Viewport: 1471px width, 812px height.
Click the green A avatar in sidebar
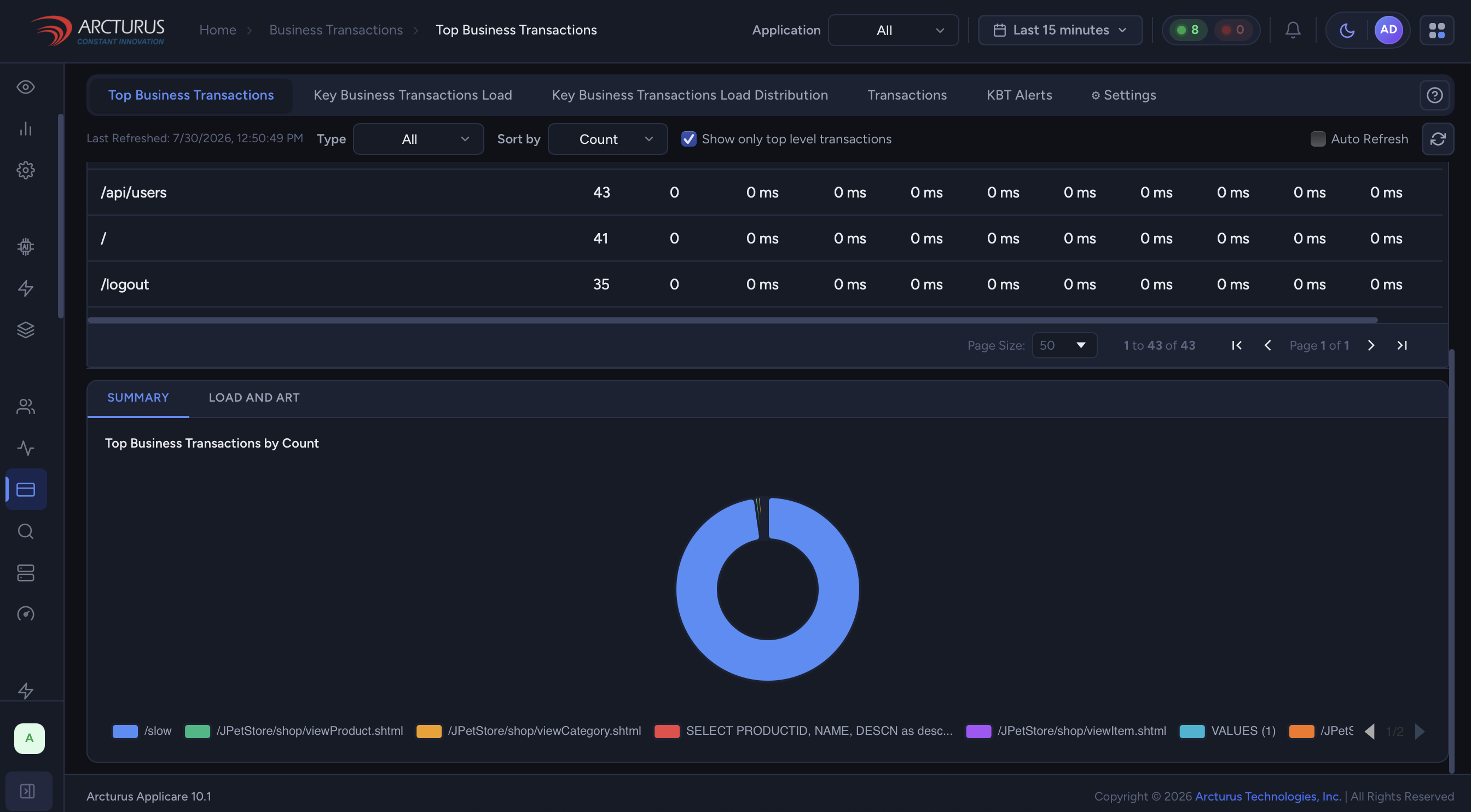click(29, 738)
